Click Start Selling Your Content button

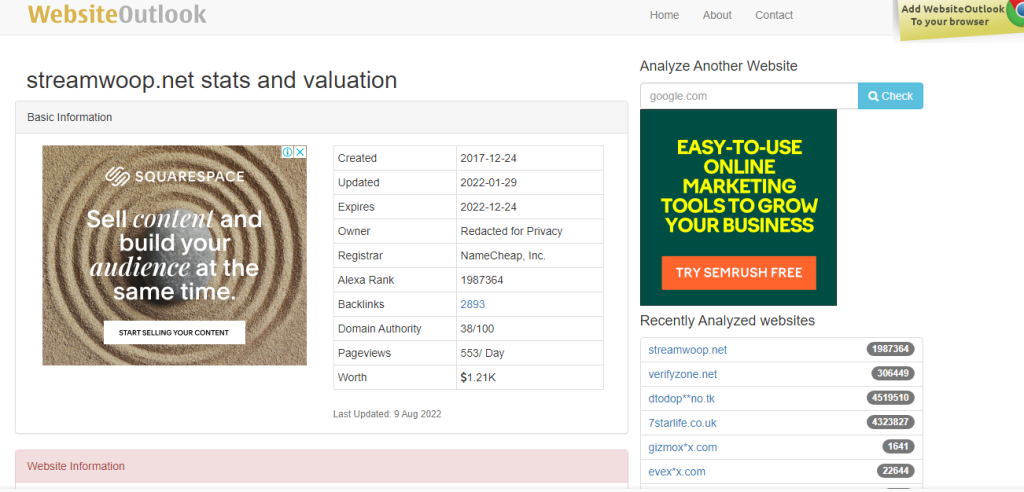pyautogui.click(x=174, y=332)
